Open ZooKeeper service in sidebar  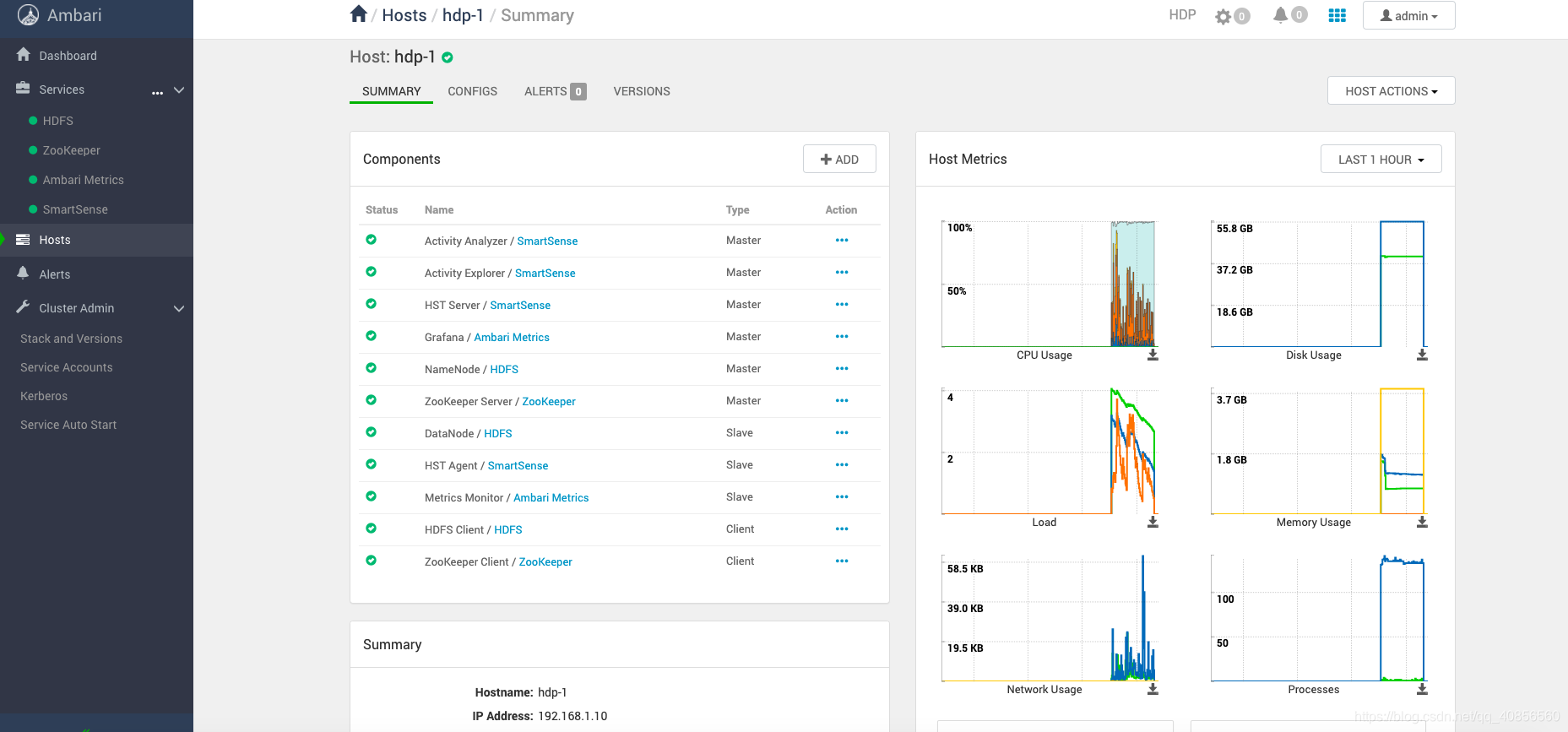tap(71, 150)
